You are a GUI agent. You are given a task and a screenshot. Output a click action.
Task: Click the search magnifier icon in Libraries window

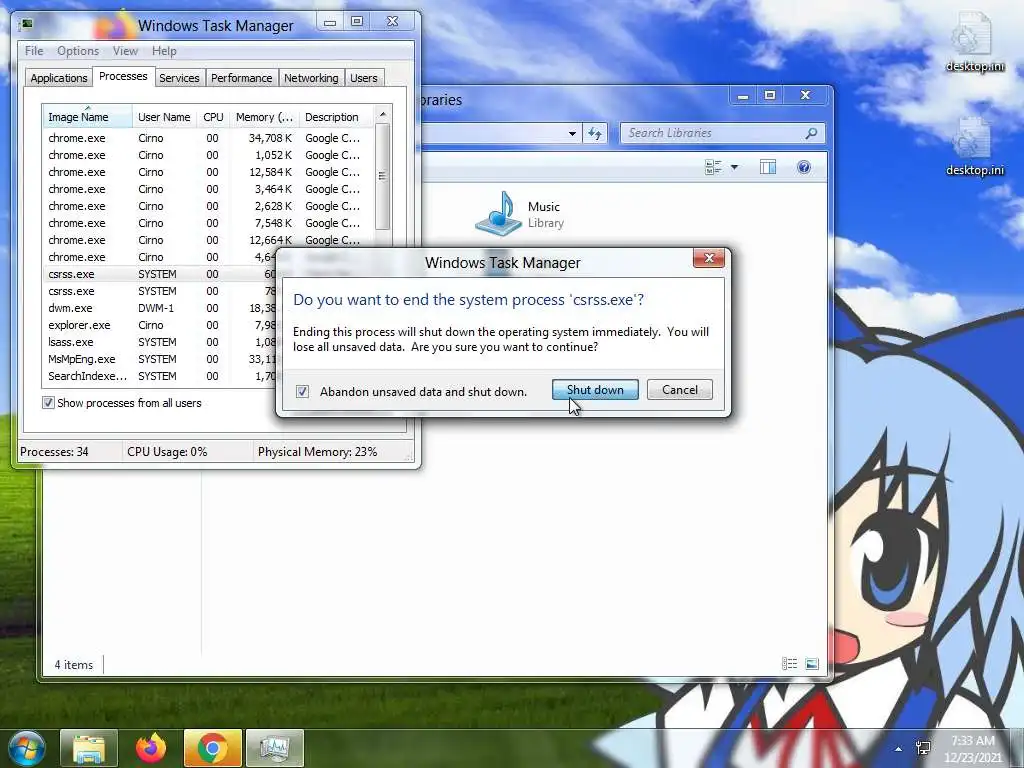click(811, 133)
